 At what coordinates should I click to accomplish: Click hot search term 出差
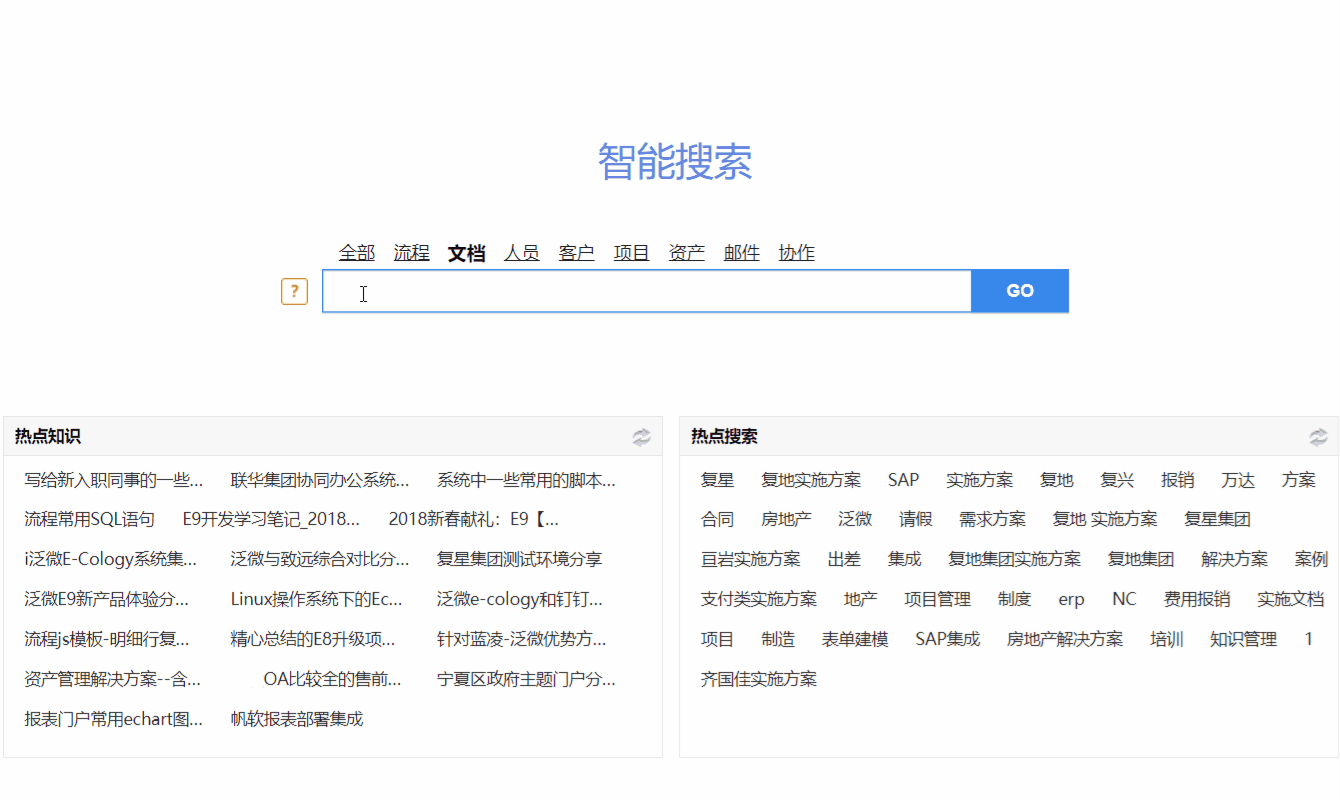coord(845,560)
